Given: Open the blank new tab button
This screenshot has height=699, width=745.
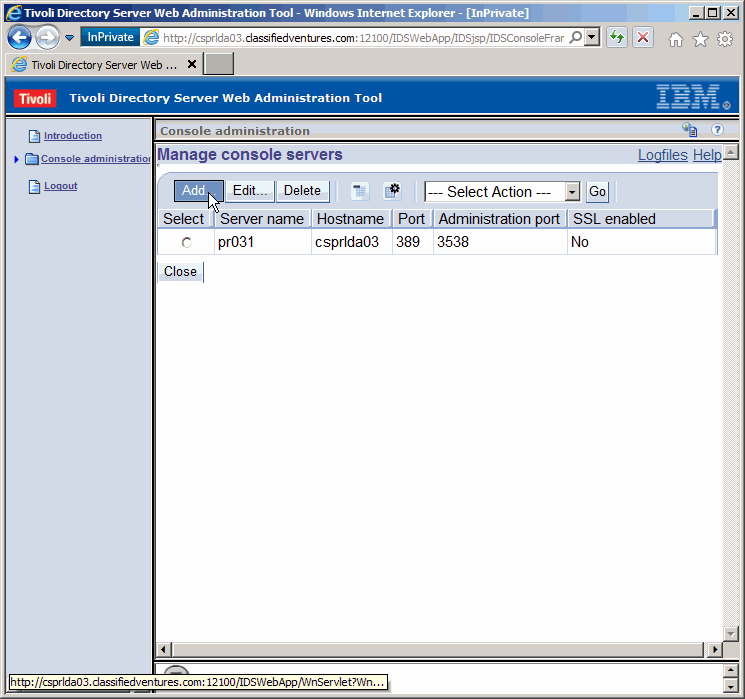Looking at the screenshot, I should pyautogui.click(x=218, y=64).
